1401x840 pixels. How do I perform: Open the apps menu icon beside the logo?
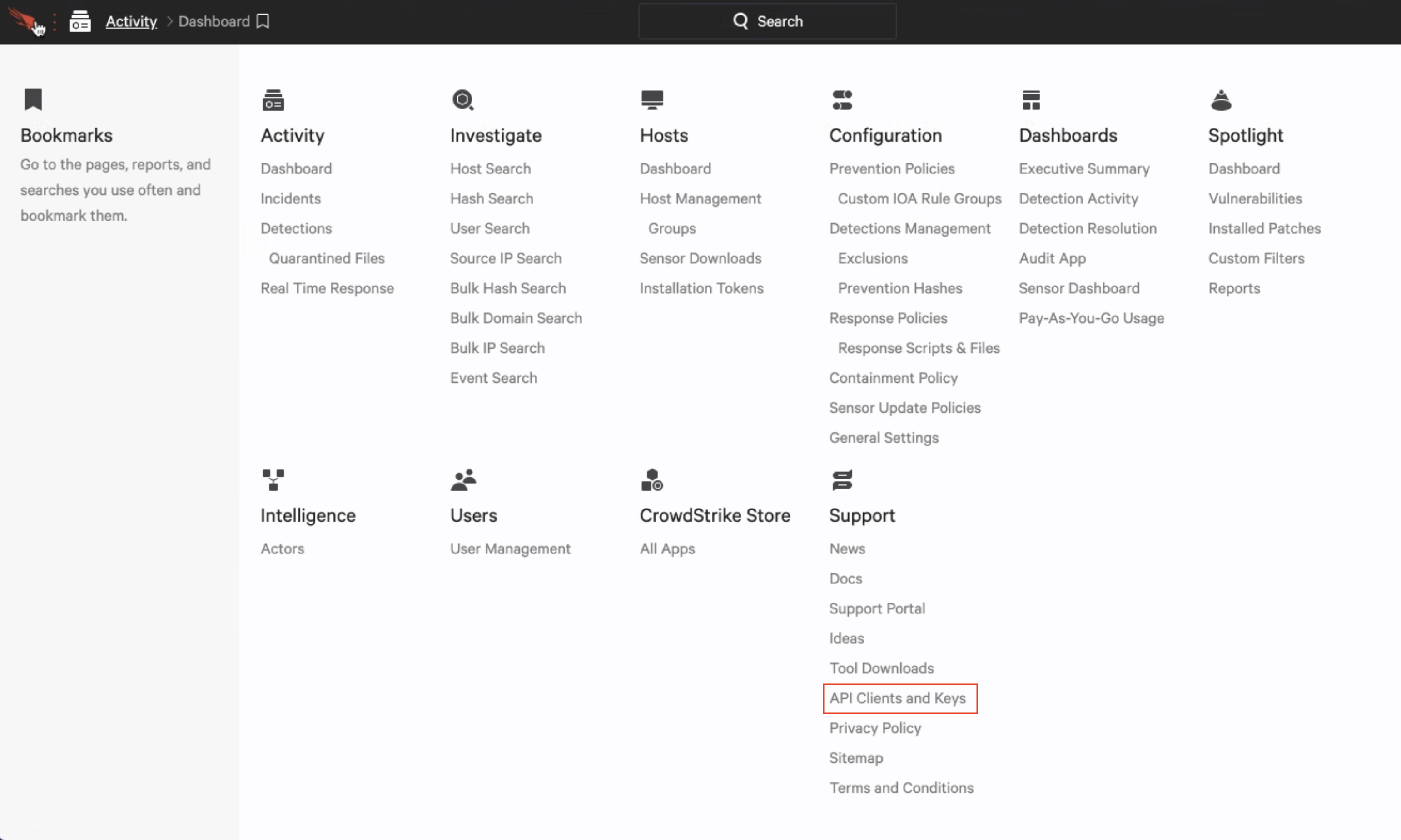(x=80, y=20)
